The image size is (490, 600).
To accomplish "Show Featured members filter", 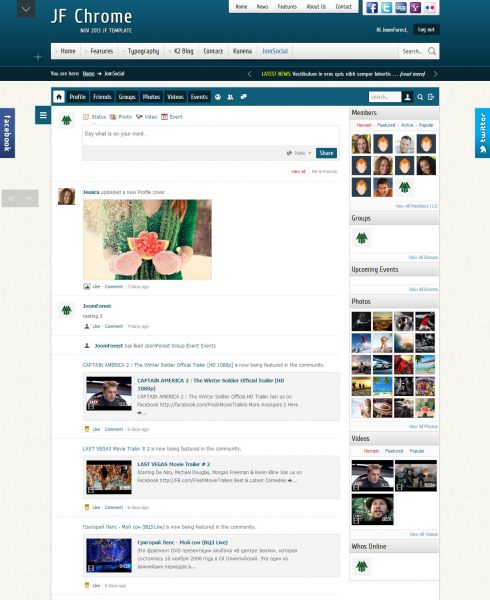I will pos(386,125).
